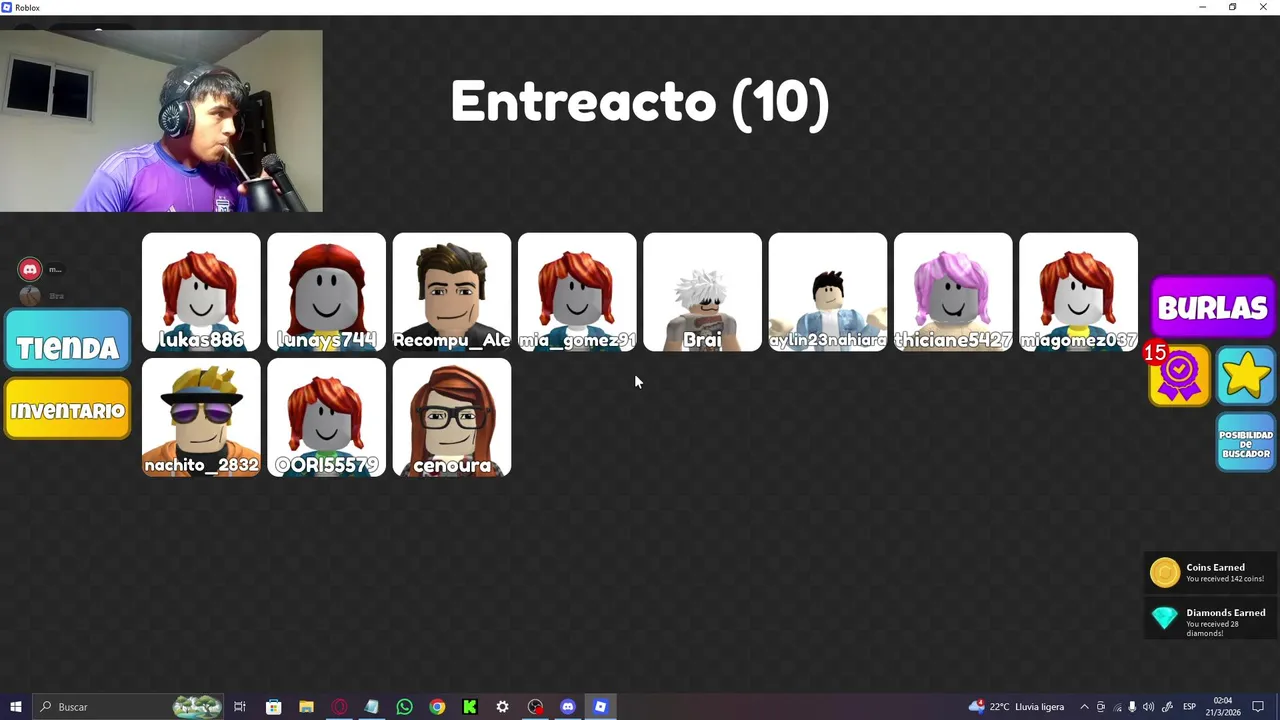
Task: Click the yellow star icon
Action: (1246, 375)
